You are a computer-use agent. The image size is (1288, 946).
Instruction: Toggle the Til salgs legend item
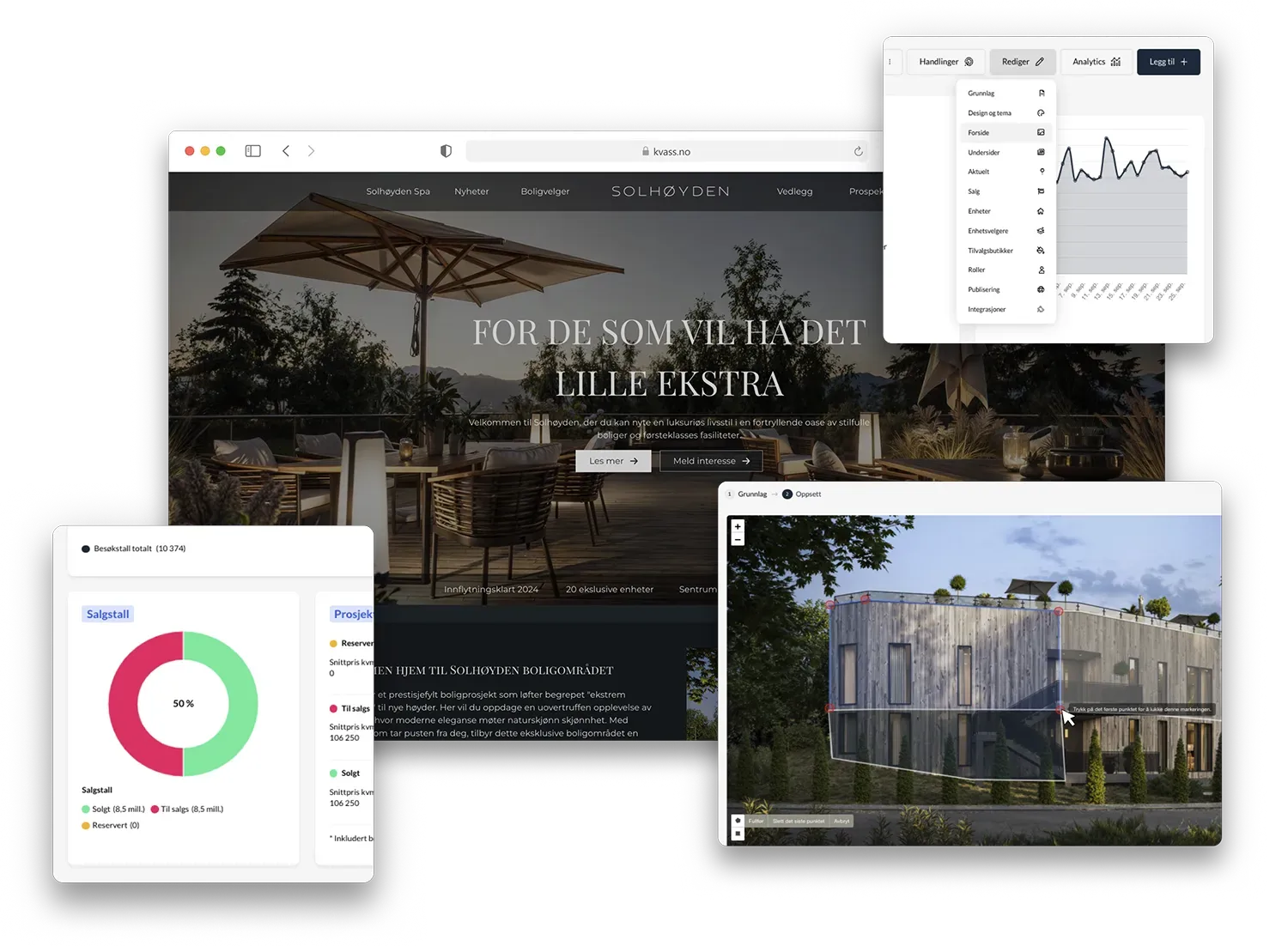186,810
